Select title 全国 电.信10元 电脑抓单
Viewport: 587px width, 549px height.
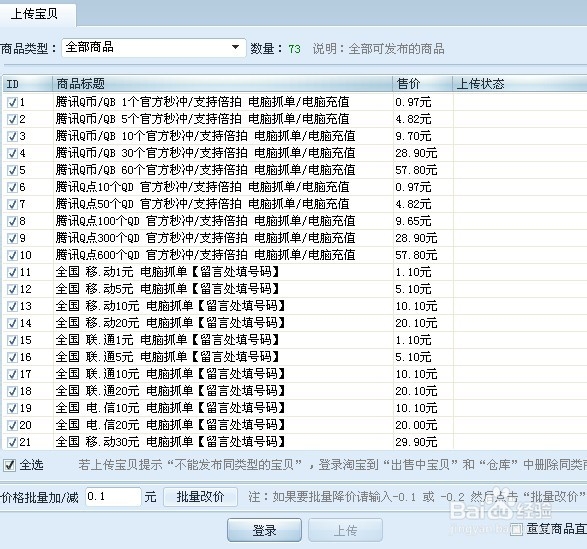coord(171,408)
